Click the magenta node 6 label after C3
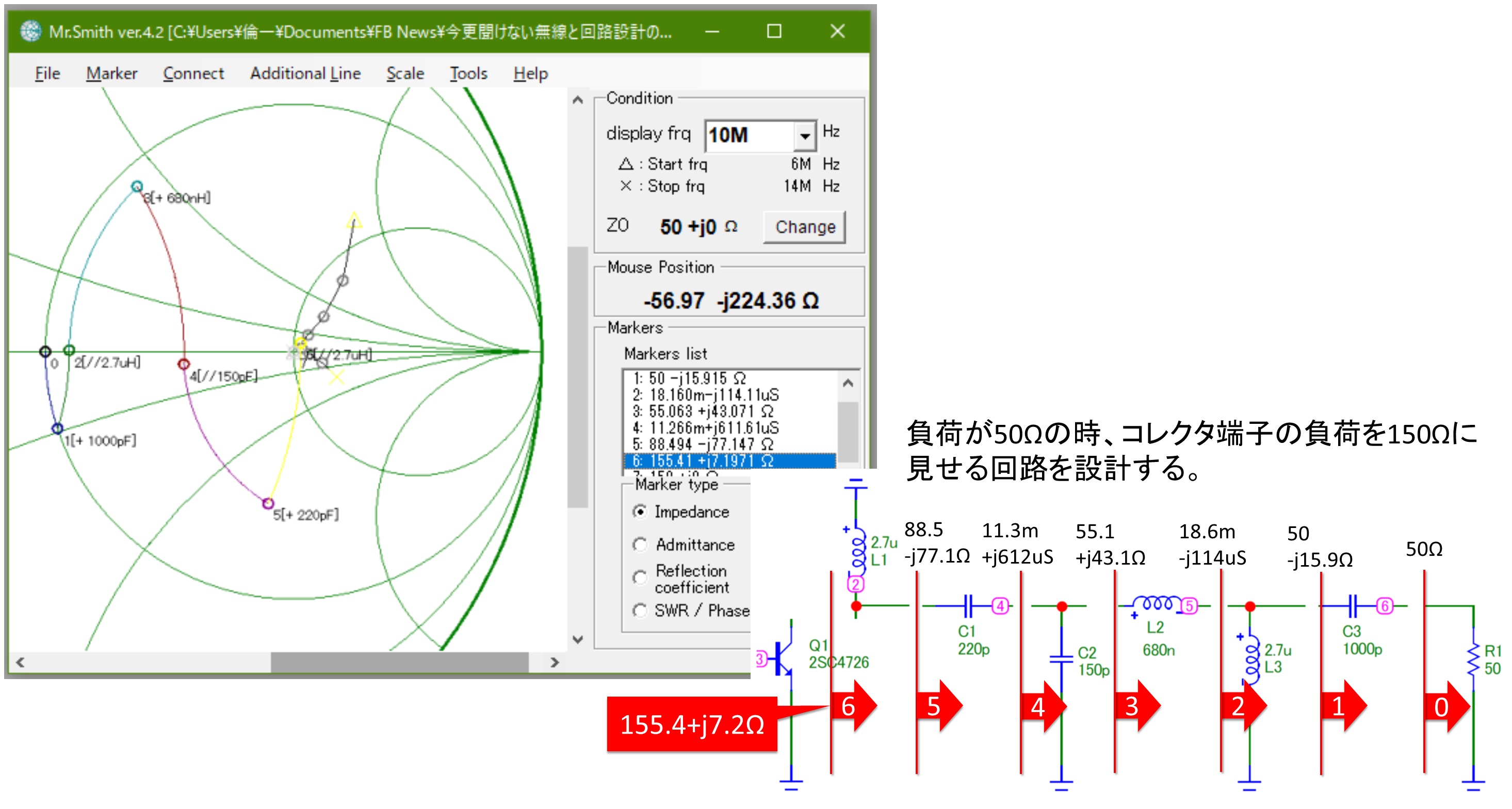 1385,605
